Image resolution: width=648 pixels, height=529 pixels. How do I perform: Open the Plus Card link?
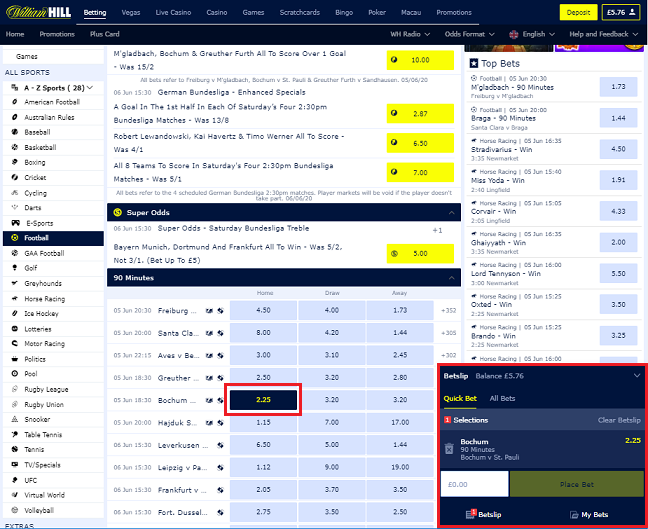(x=105, y=34)
